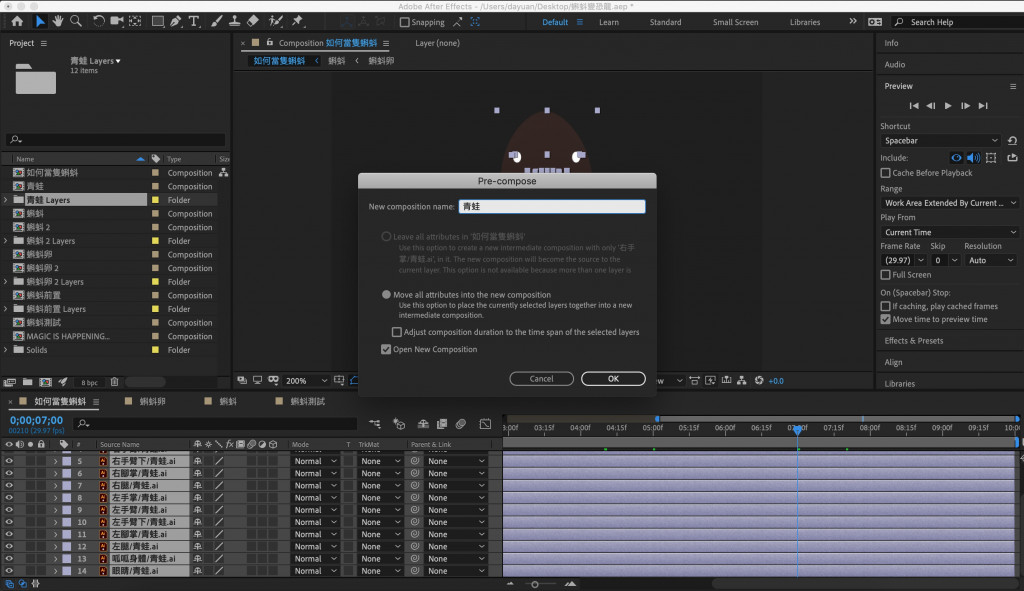
Task: Click OK in Pre-compose dialog
Action: [x=613, y=379]
